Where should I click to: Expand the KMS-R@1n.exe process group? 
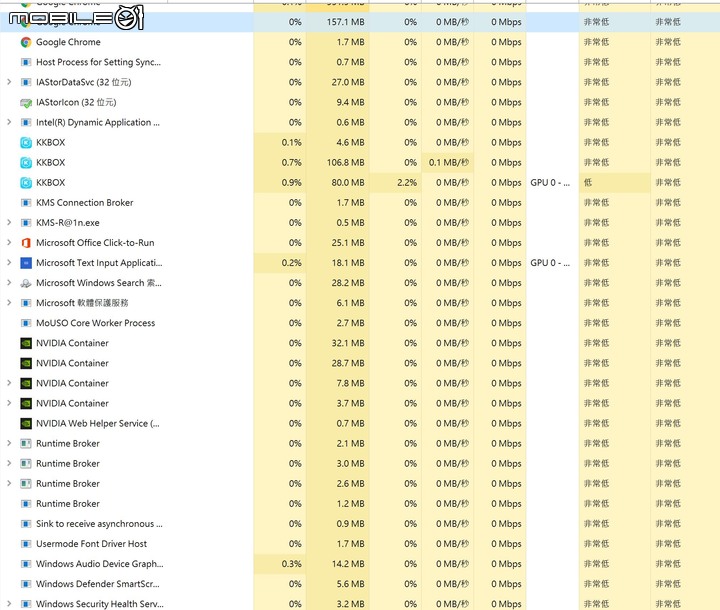click(x=9, y=223)
